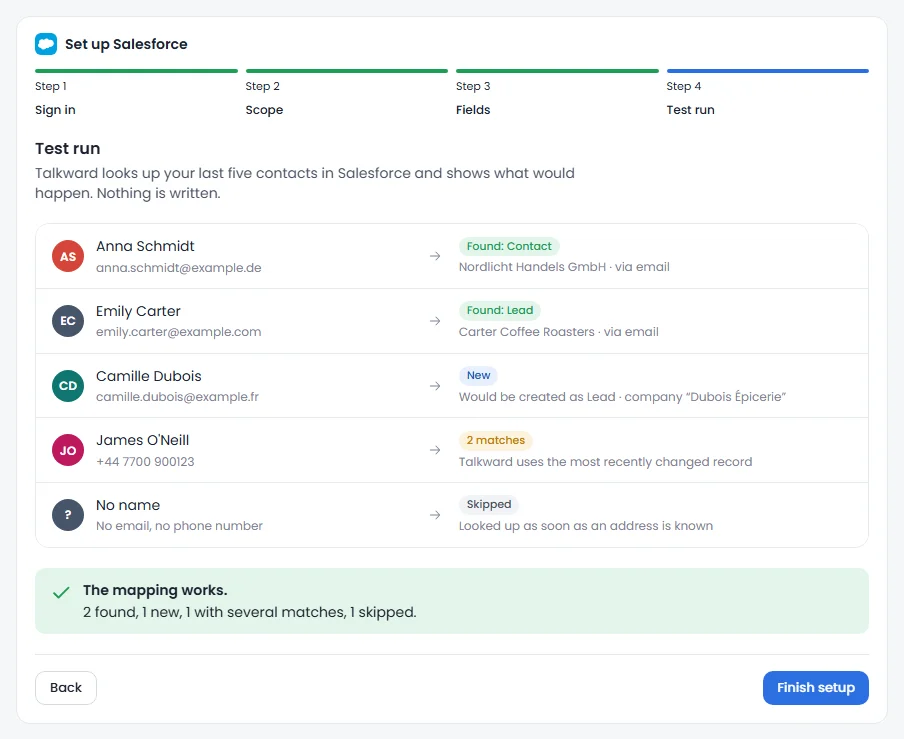
Task: Click the email 'anna.schmidt@example.de'
Action: [179, 268]
